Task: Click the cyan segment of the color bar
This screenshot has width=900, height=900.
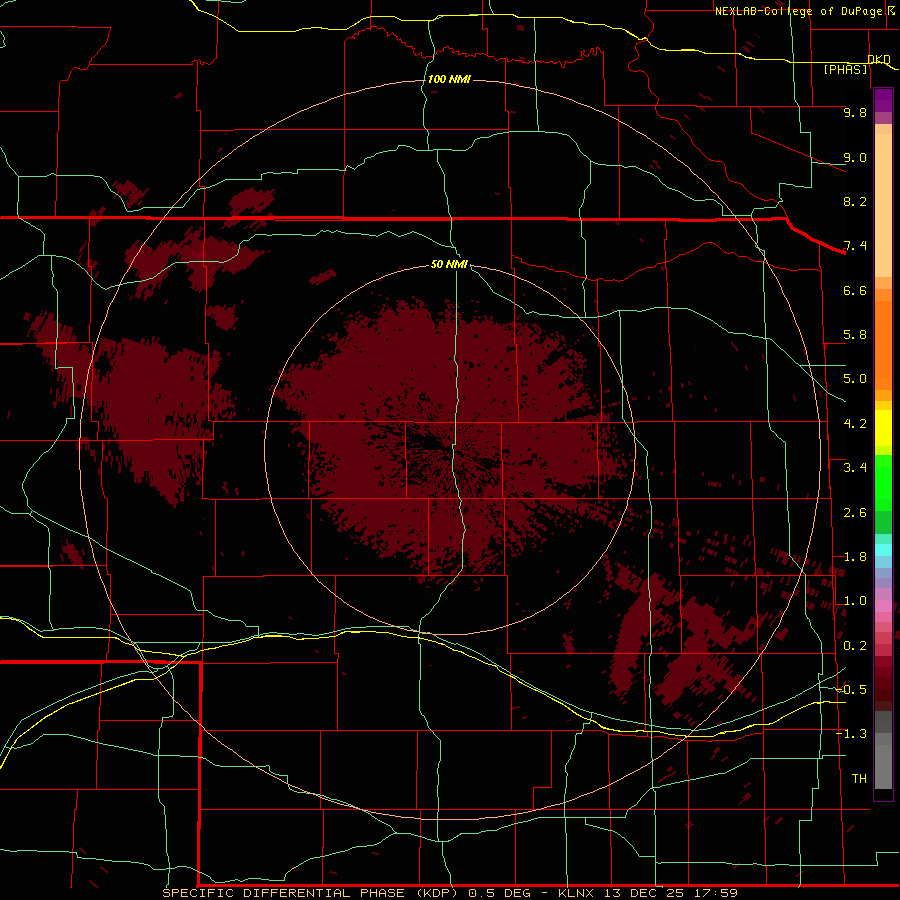Action: (x=883, y=550)
